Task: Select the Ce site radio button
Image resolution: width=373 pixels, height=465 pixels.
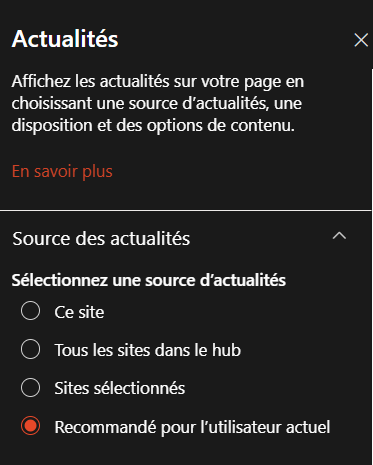Action: (30, 311)
